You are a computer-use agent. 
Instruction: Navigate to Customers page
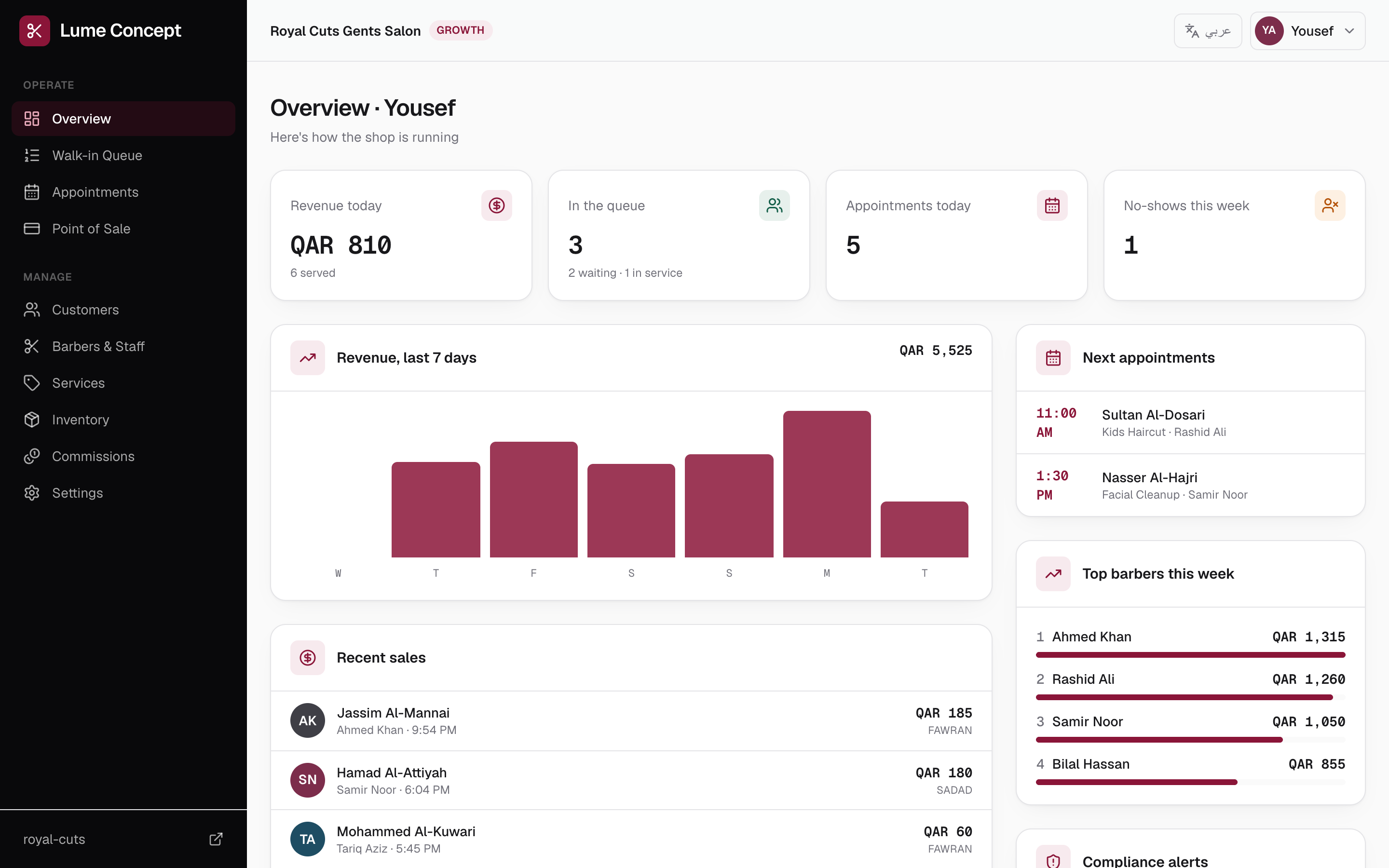tap(123, 310)
